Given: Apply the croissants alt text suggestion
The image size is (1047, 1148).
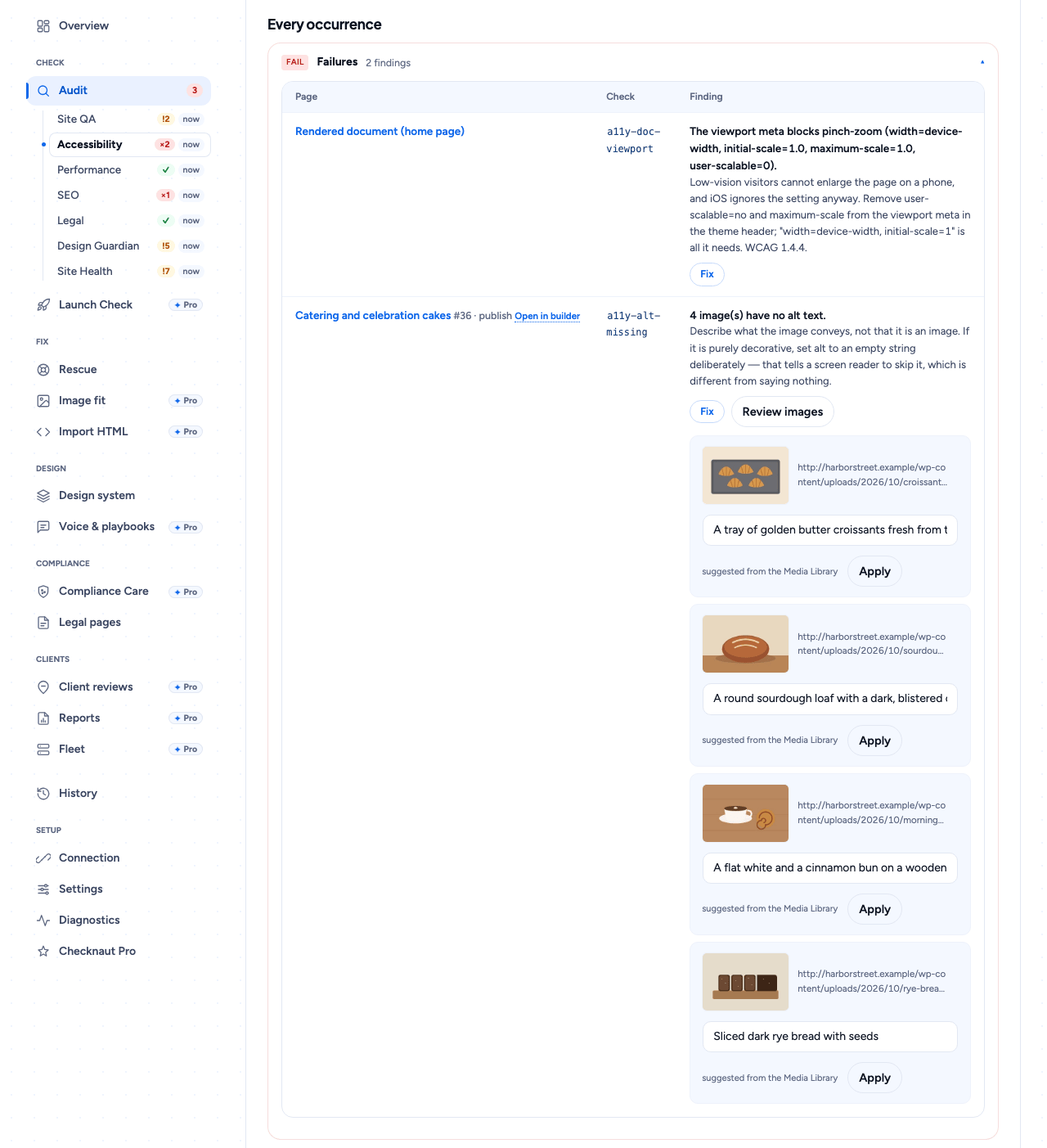Looking at the screenshot, I should (x=874, y=571).
